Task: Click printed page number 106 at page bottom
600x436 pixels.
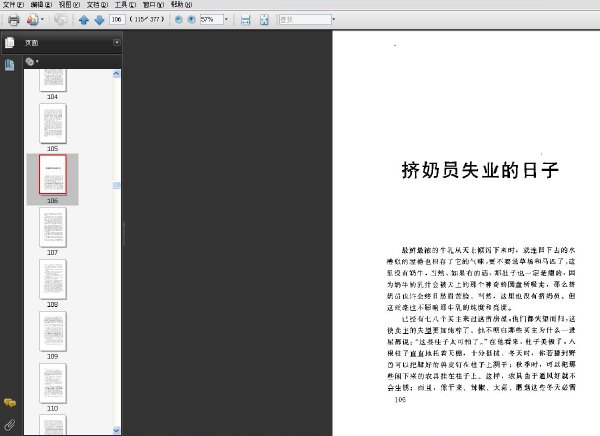Action: (400, 400)
